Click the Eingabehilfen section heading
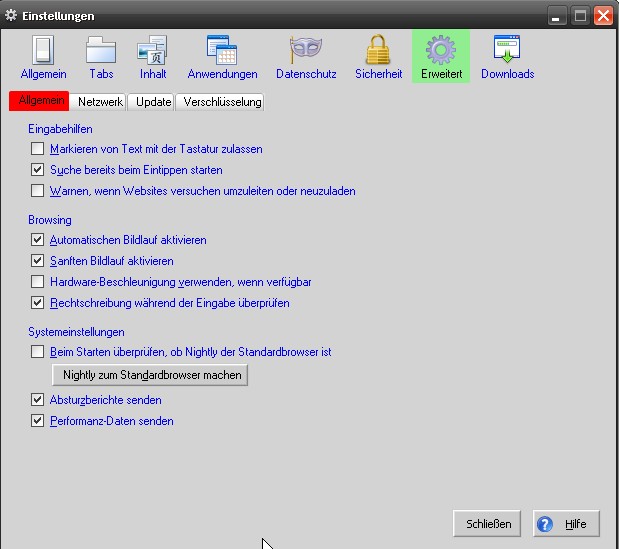The width and height of the screenshot is (619, 549). (x=60, y=129)
